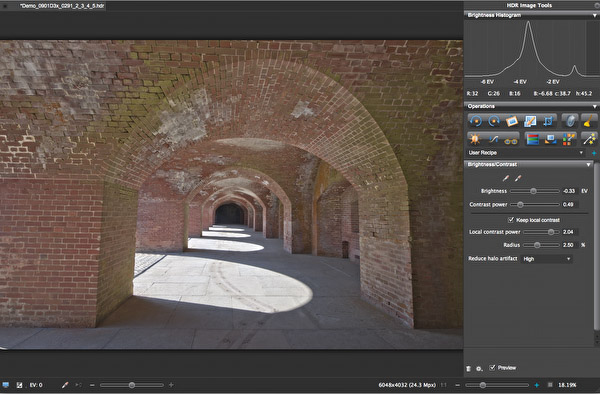
Task: Click the Contrast power value 0.49
Action: 569,205
